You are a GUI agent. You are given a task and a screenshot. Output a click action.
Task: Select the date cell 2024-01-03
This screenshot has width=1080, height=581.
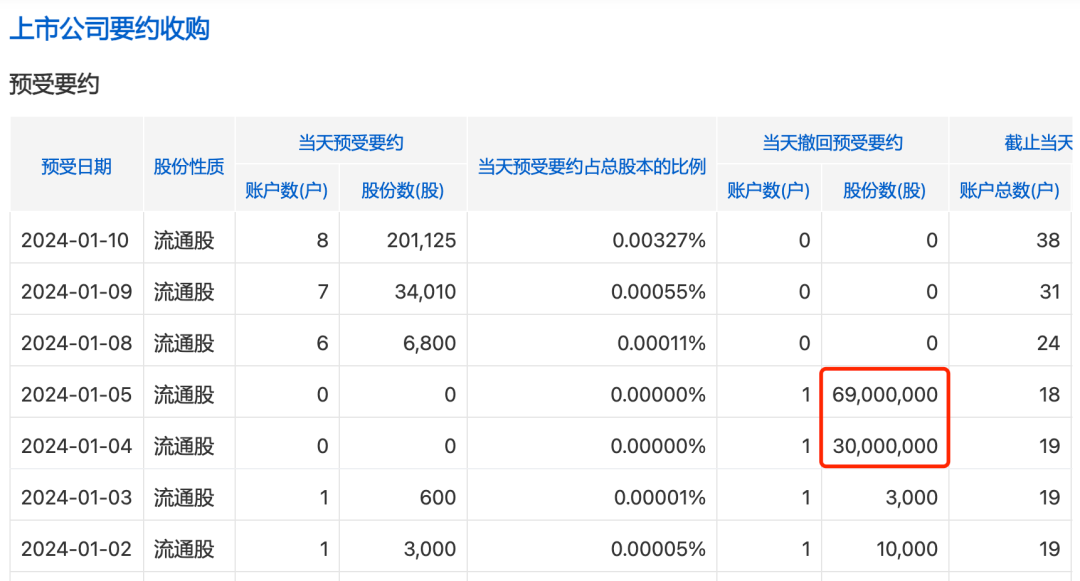pyautogui.click(x=76, y=497)
